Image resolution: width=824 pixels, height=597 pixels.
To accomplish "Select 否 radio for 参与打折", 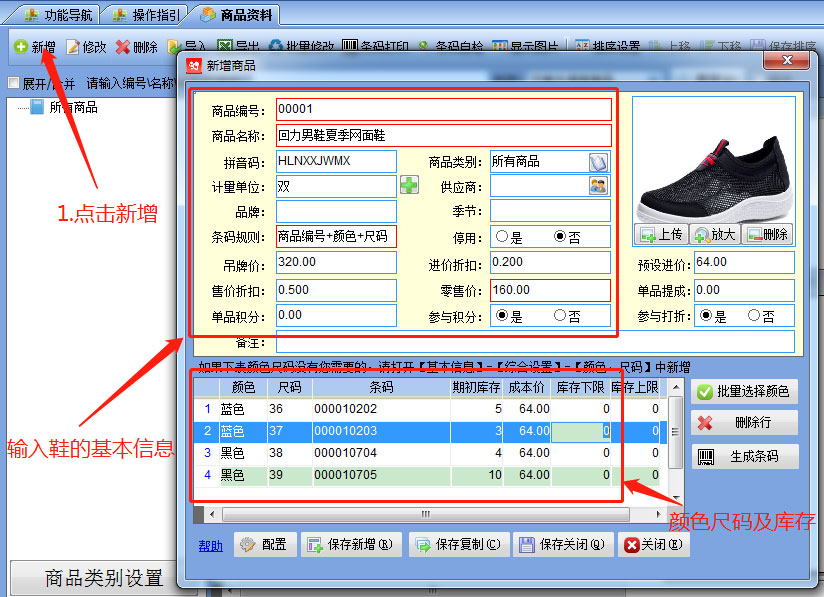I will (754, 316).
